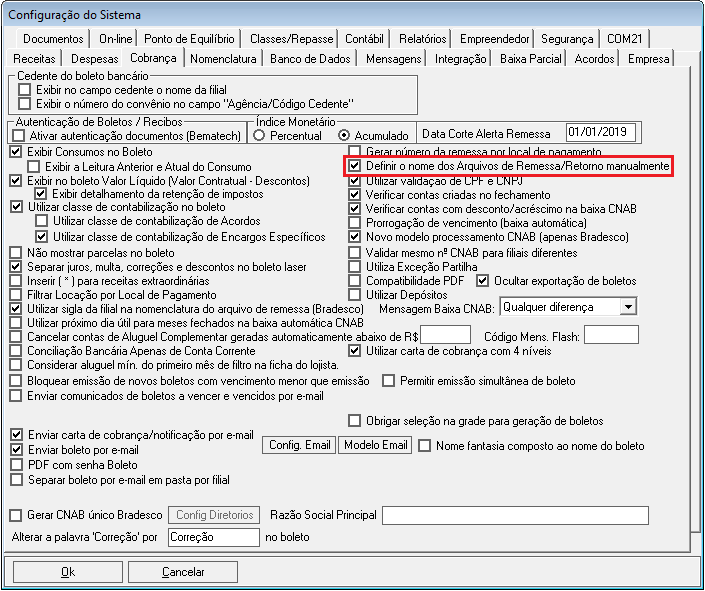
Task: Select the Classes/Repasse tab
Action: (x=291, y=39)
